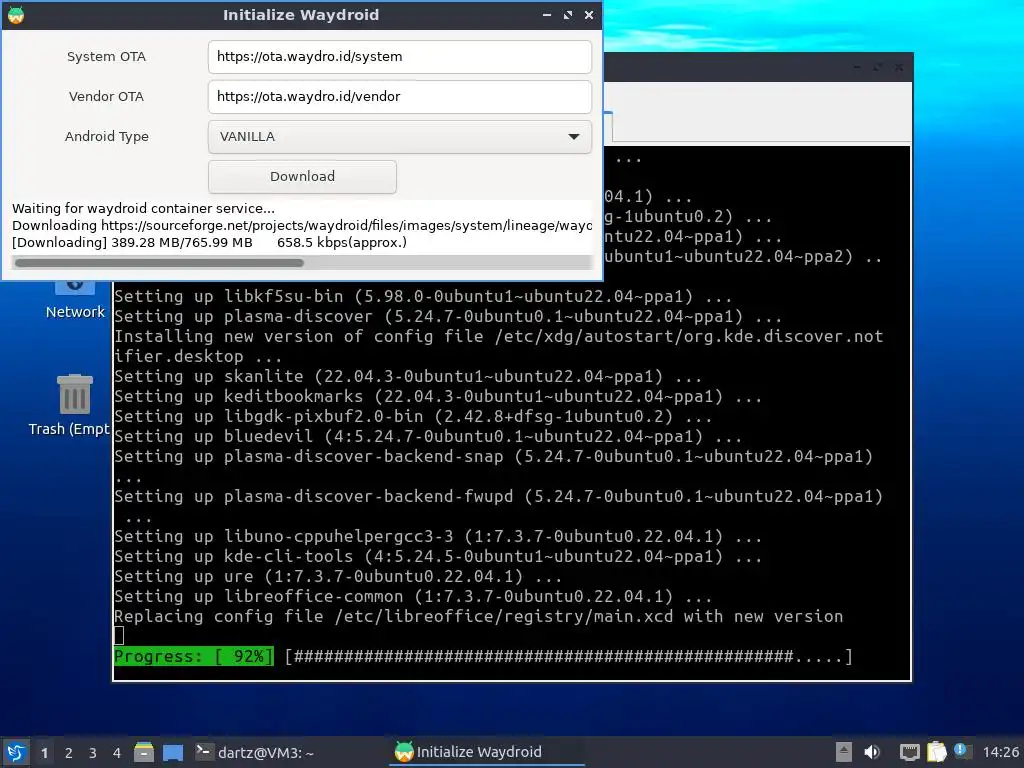
Task: Maximize the Initialize Waydroid window
Action: (568, 14)
